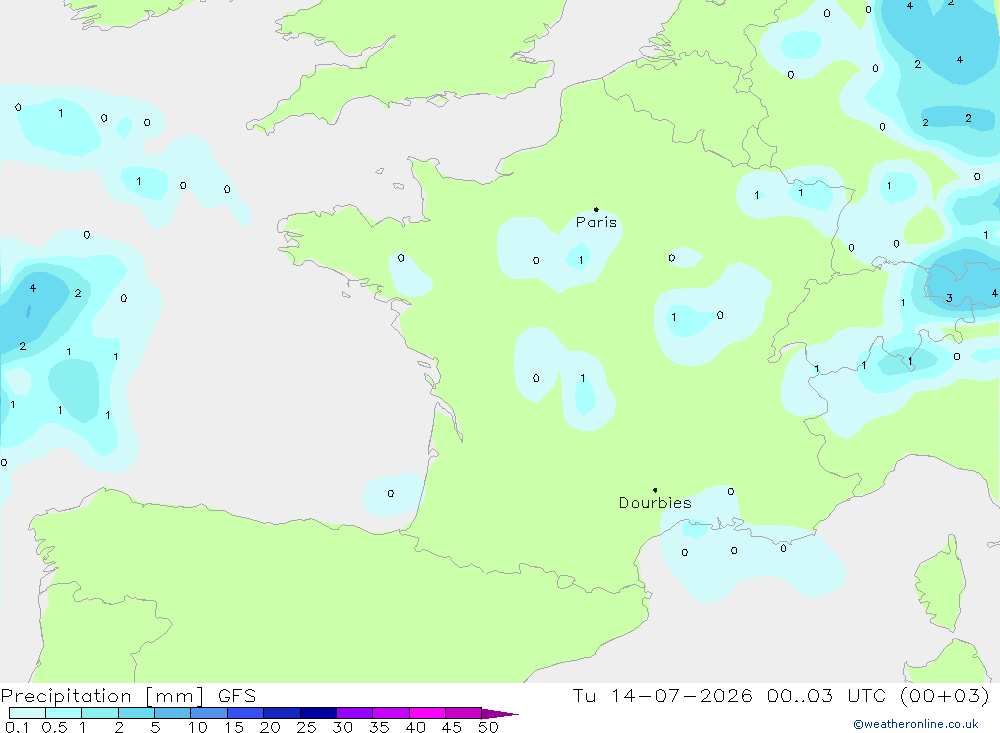Click the Paris location dot marker
1000x733 pixels.
(596, 209)
